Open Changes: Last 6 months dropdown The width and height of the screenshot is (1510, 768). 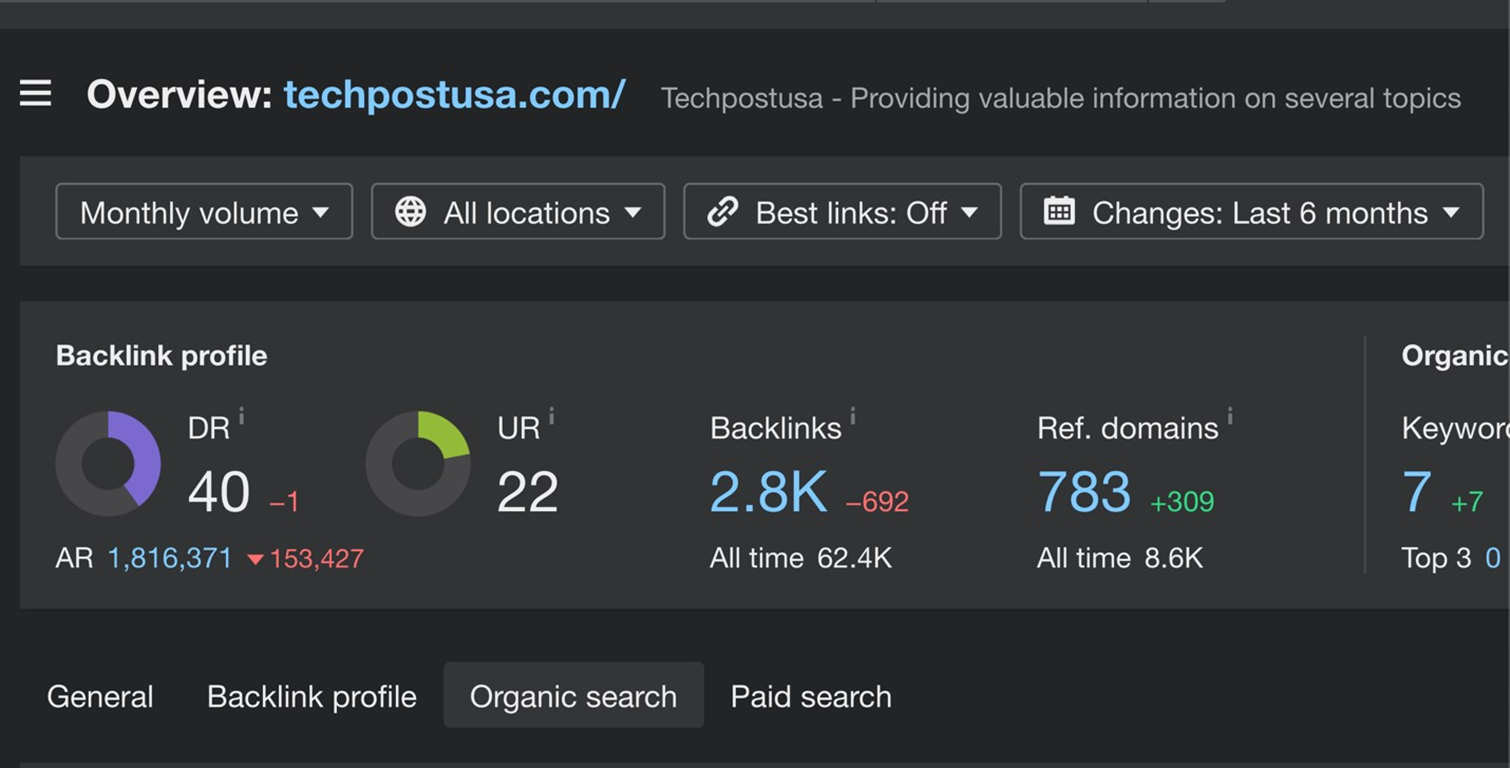coord(1251,211)
